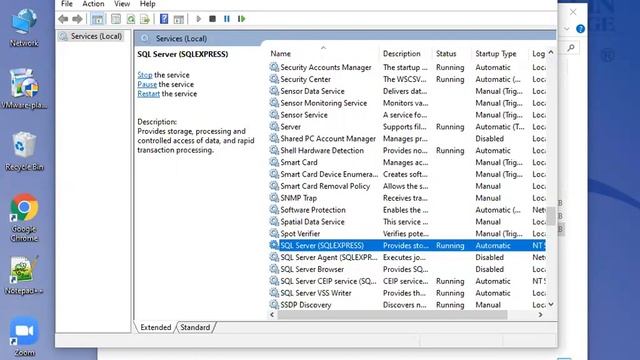This screenshot has width=640, height=360.
Task: Select SQL Server Agent (SQLEXPRESS) service
Action: pos(407,257)
